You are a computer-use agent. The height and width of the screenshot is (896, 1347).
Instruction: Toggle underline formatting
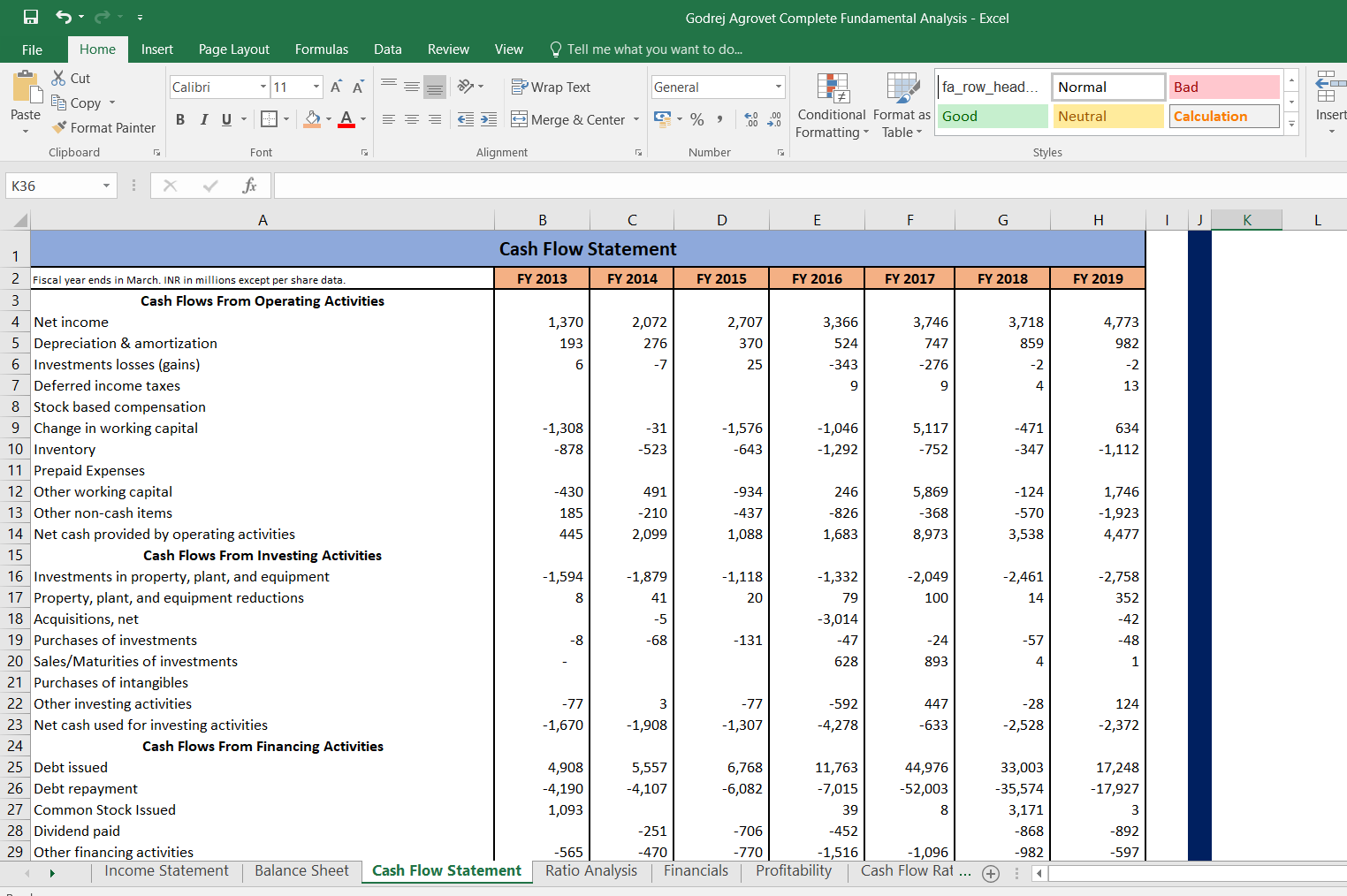pyautogui.click(x=227, y=119)
